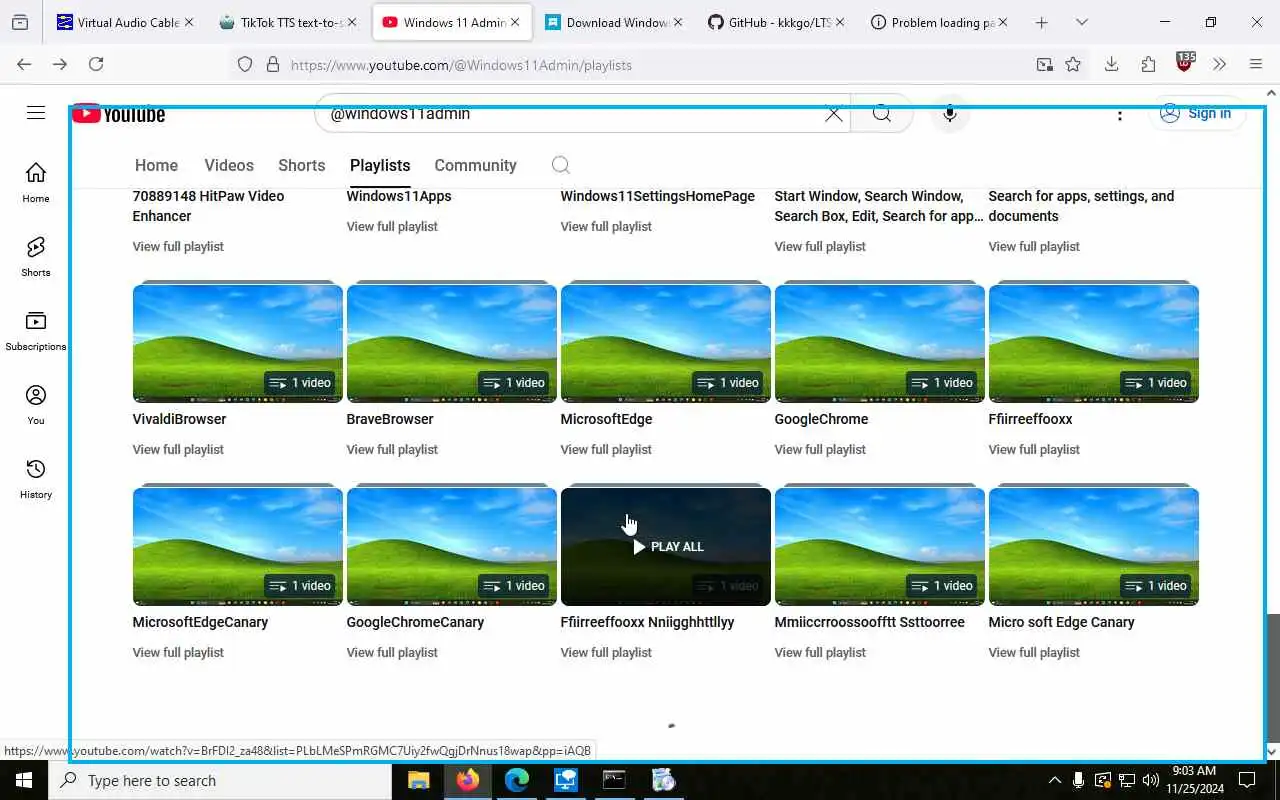The height and width of the screenshot is (800, 1280).
Task: Click the Firefox address bar URL
Action: tap(461, 65)
